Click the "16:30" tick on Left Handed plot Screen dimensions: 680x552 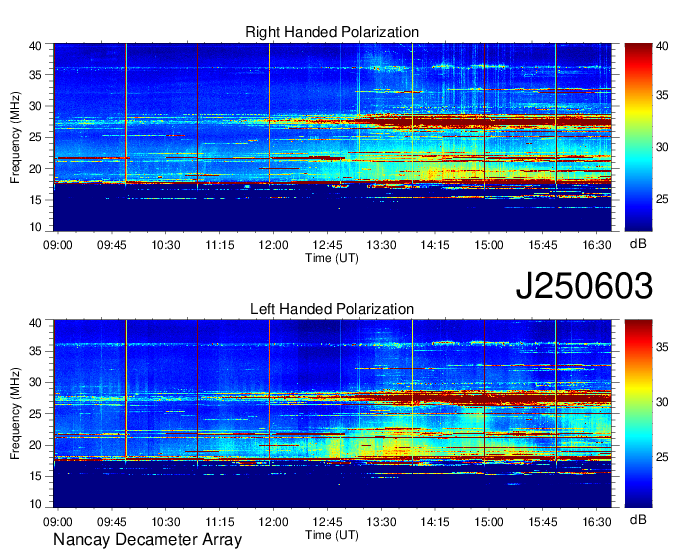coord(597,522)
